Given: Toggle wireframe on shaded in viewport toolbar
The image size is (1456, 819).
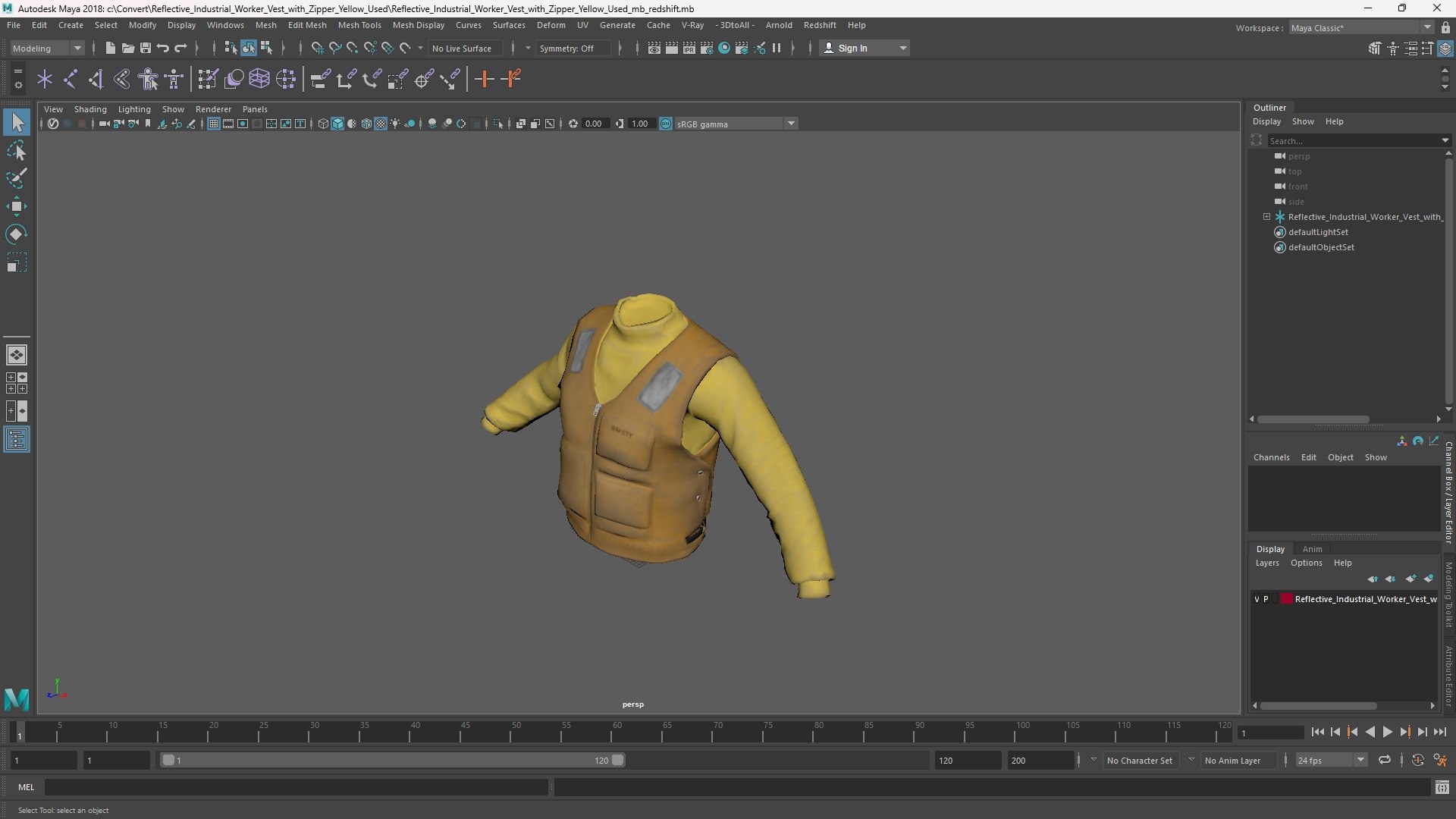Looking at the screenshot, I should pyautogui.click(x=366, y=124).
